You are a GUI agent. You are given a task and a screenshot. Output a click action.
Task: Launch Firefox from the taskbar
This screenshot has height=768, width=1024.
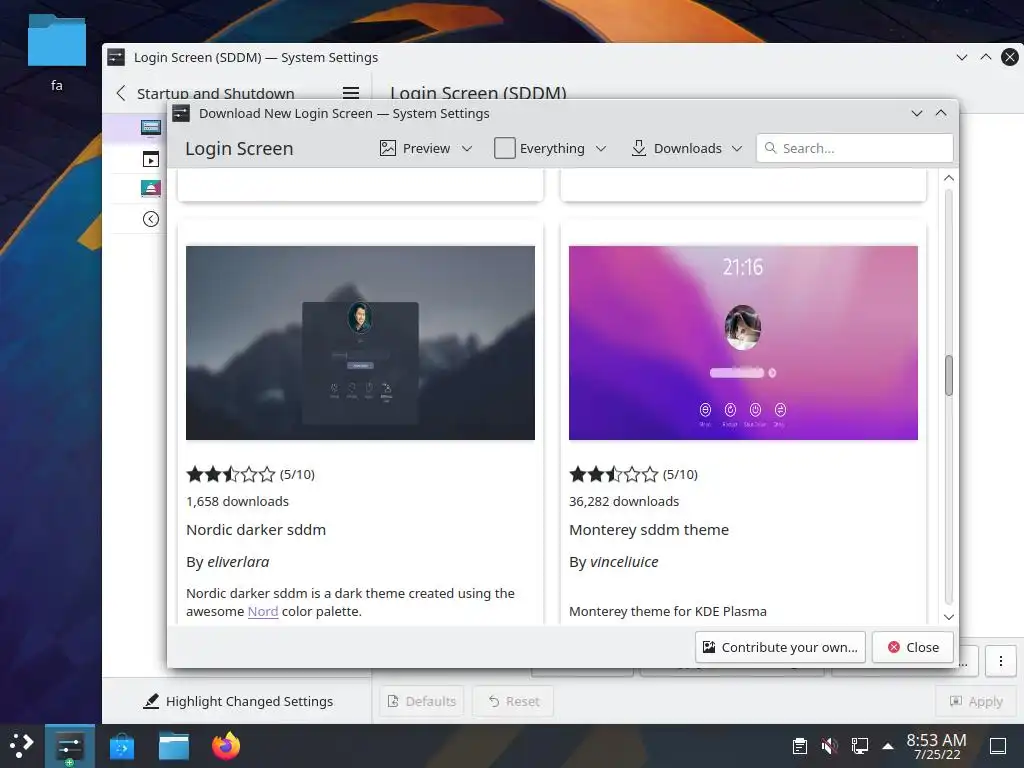226,746
